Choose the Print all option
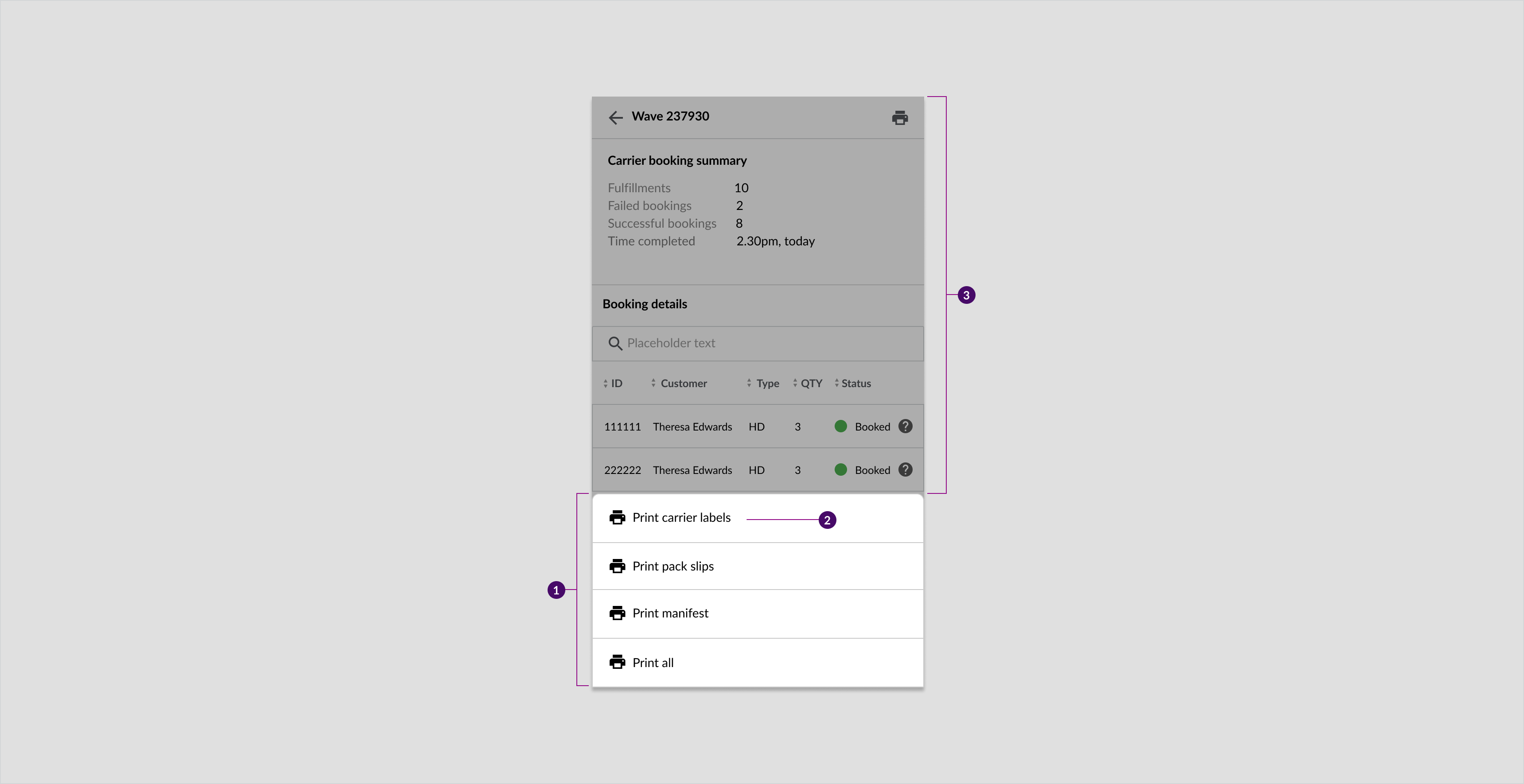The width and height of the screenshot is (1524, 784). tap(653, 663)
